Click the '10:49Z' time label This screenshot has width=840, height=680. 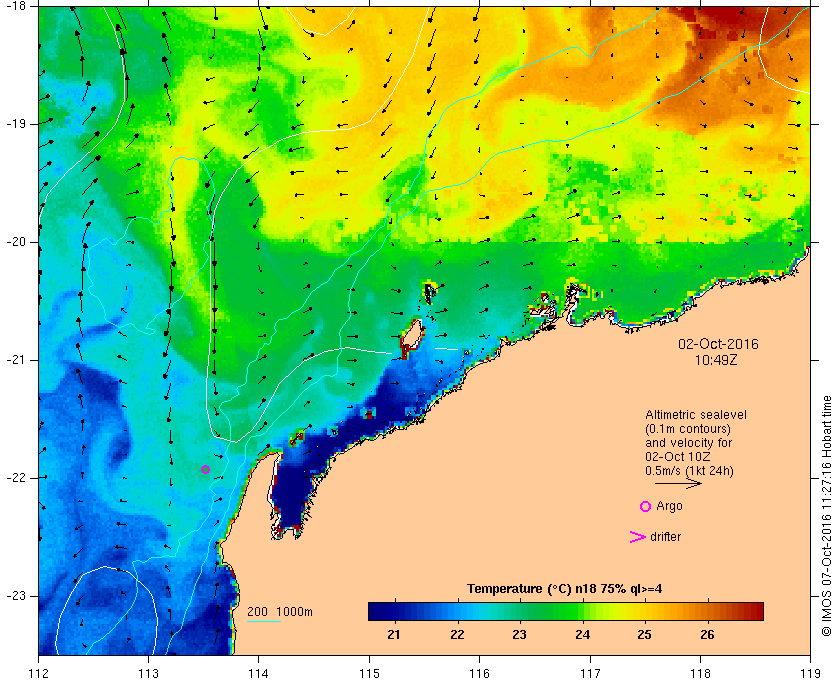716,361
